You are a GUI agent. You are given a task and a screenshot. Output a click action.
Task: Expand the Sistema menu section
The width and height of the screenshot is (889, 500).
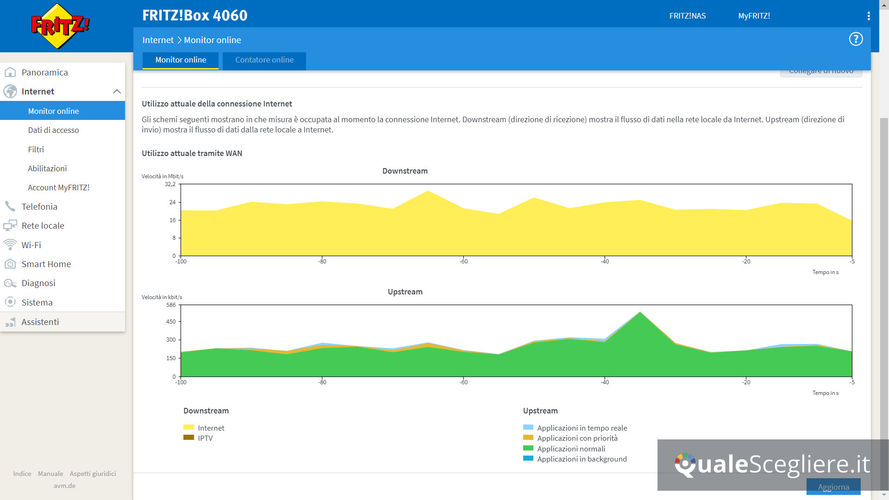[37, 302]
